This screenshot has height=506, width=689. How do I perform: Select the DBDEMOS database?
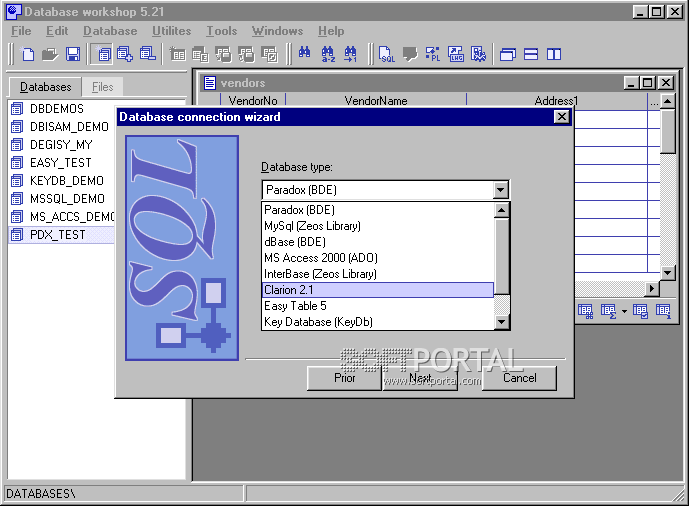pyautogui.click(x=57, y=108)
